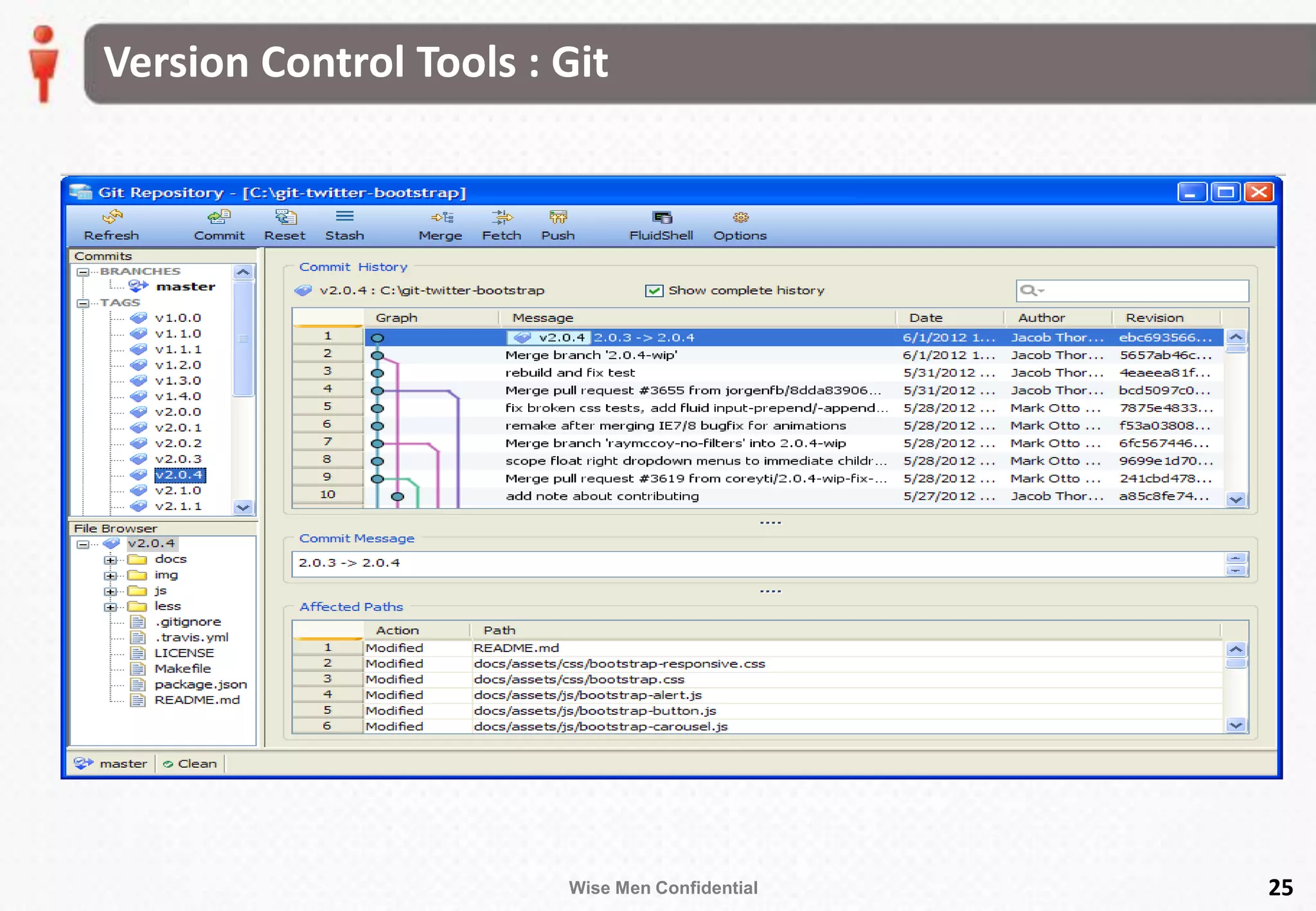This screenshot has width=1316, height=911.
Task: Click the Path column header
Action: [845, 630]
